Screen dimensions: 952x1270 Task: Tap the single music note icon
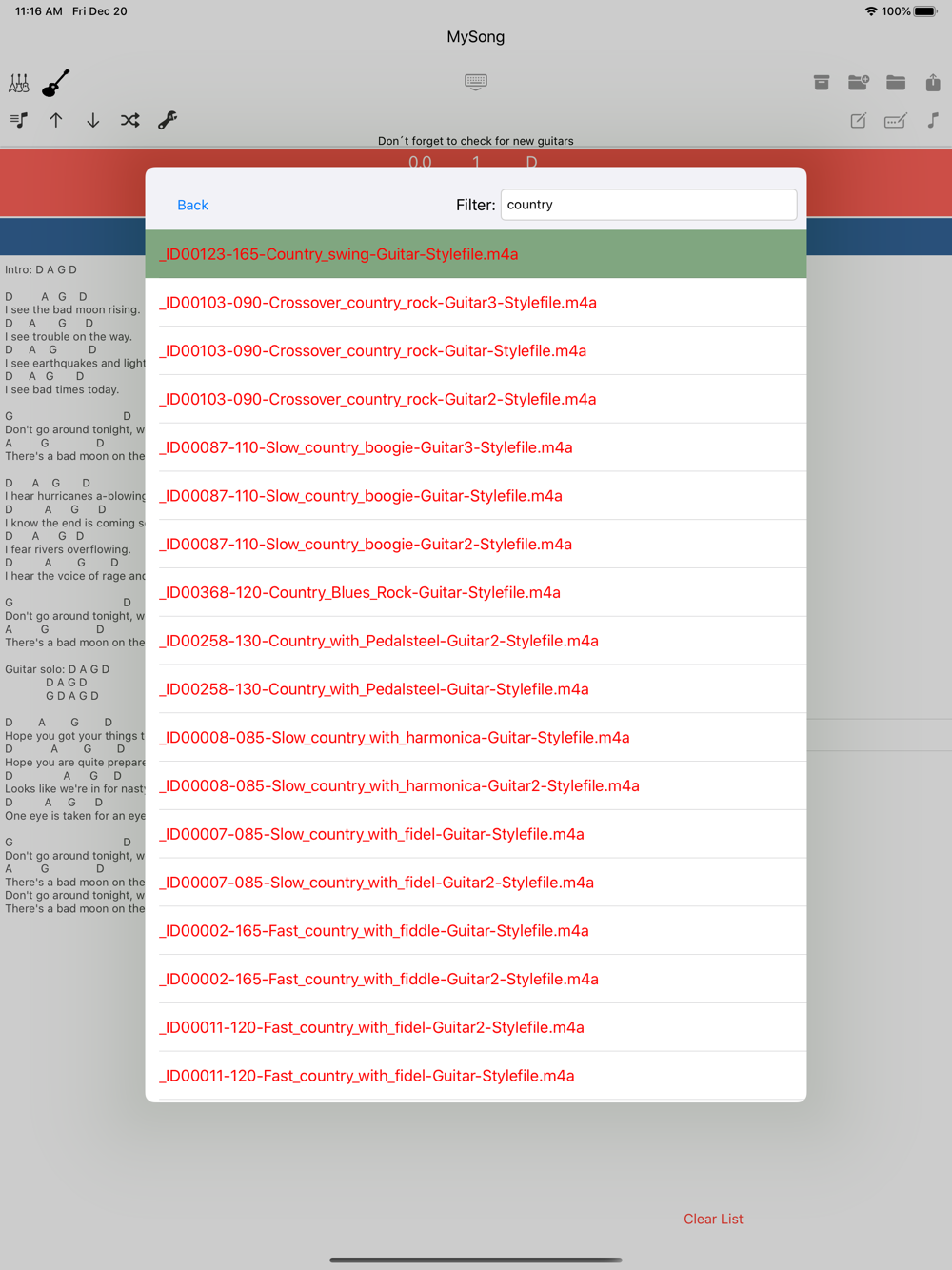pos(933,120)
